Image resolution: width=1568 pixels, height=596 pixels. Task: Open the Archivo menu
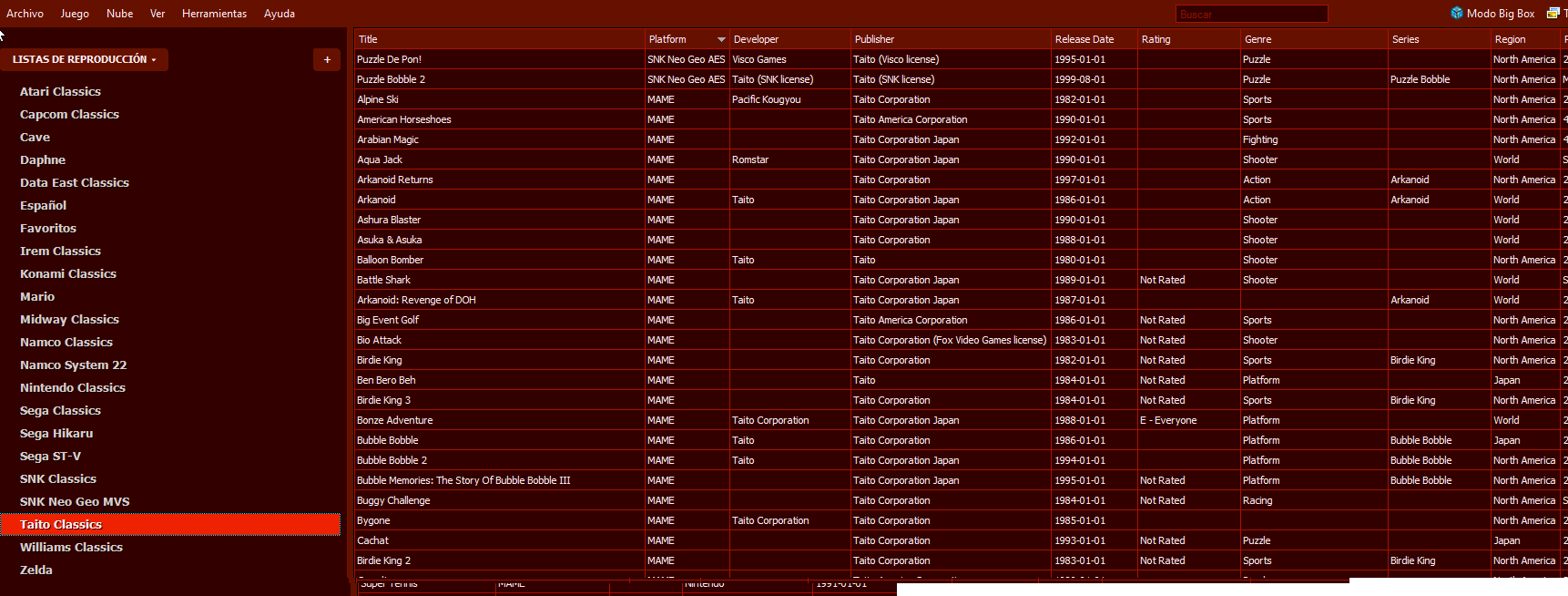pos(25,14)
